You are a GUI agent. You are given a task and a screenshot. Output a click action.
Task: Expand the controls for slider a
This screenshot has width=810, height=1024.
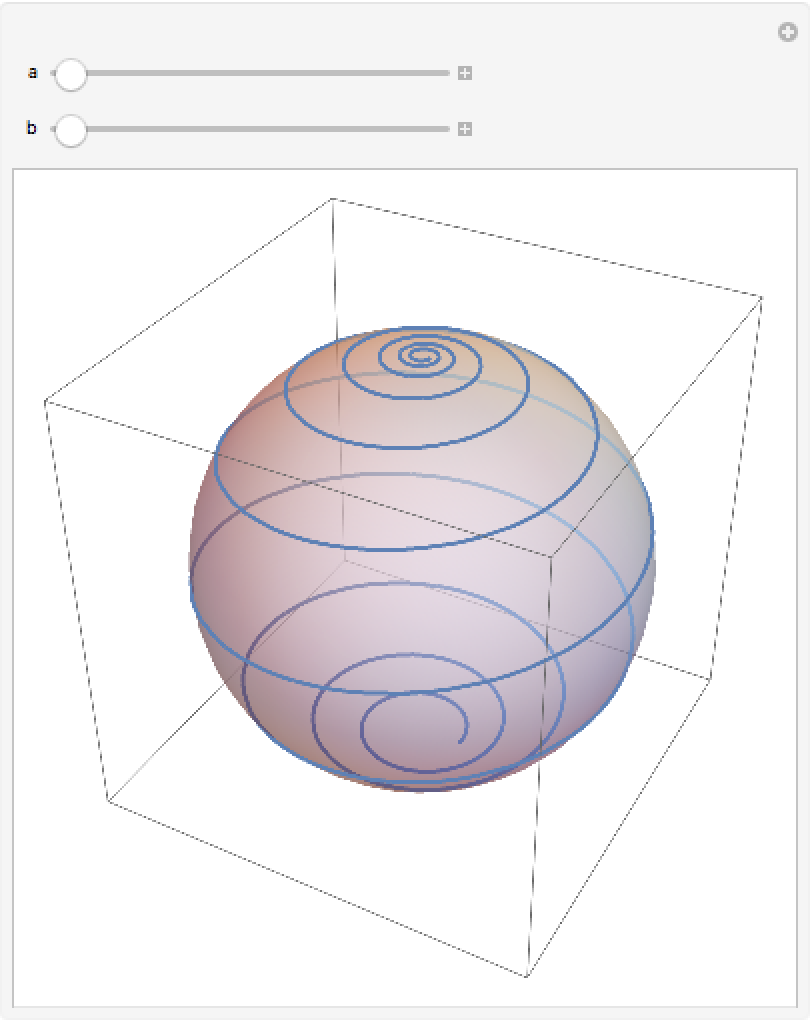point(464,73)
